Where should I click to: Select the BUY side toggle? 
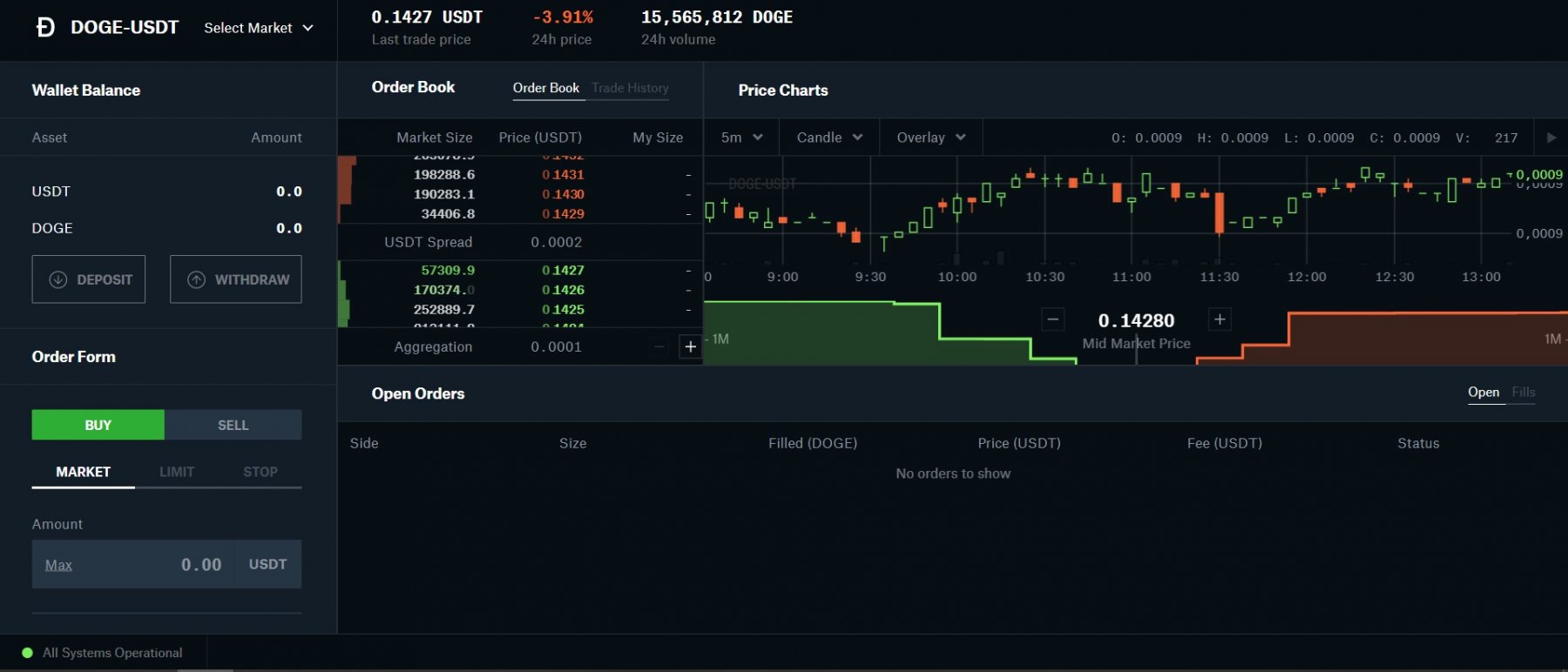[x=98, y=425]
